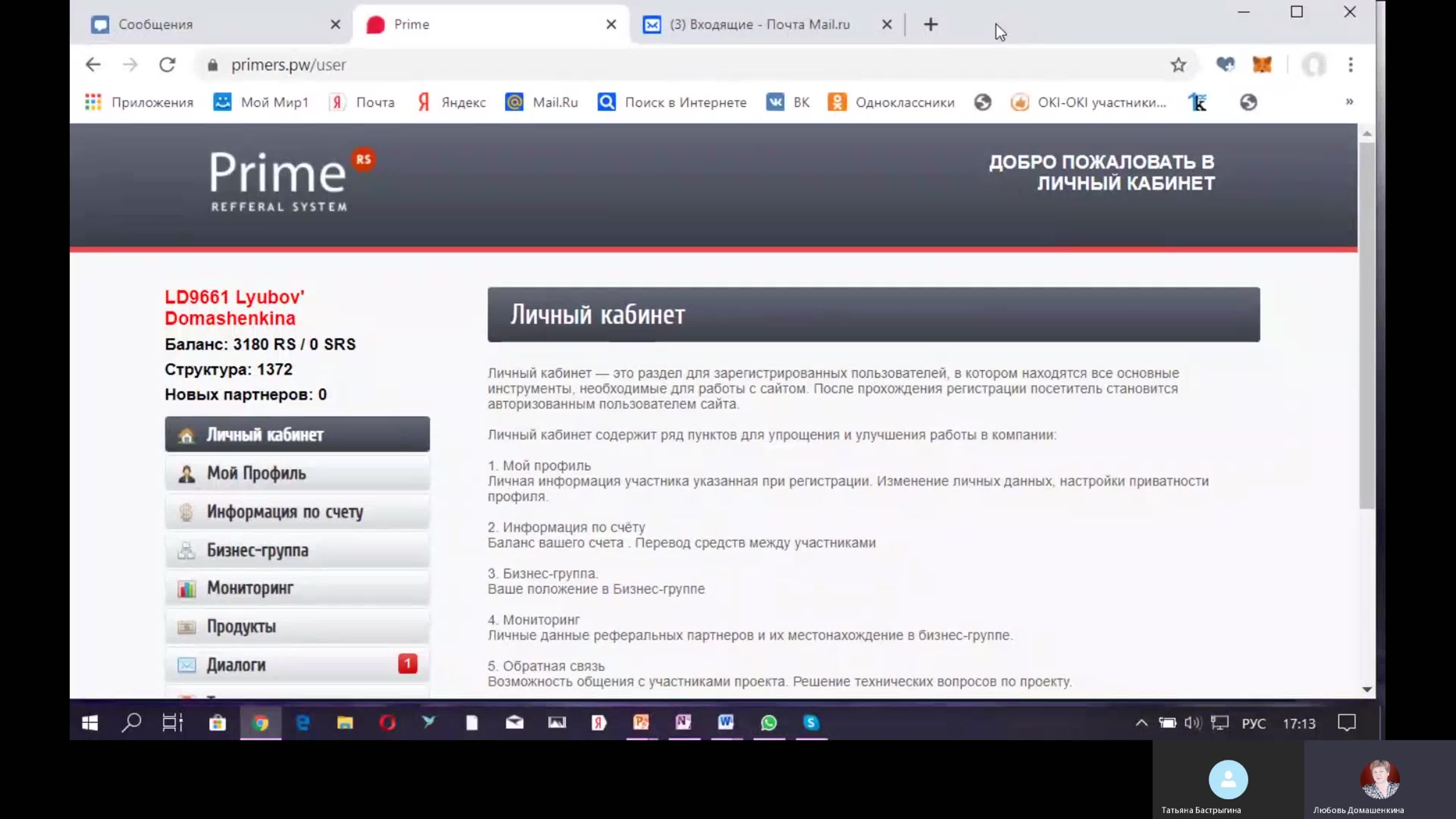Open the Продукты menu item
Image resolution: width=1456 pixels, height=819 pixels.
coord(297,626)
